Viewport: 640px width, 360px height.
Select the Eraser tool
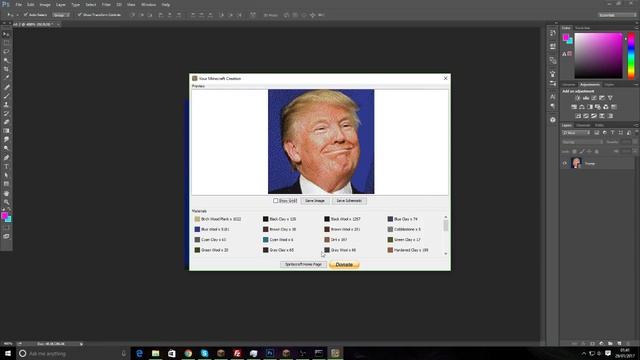6,122
